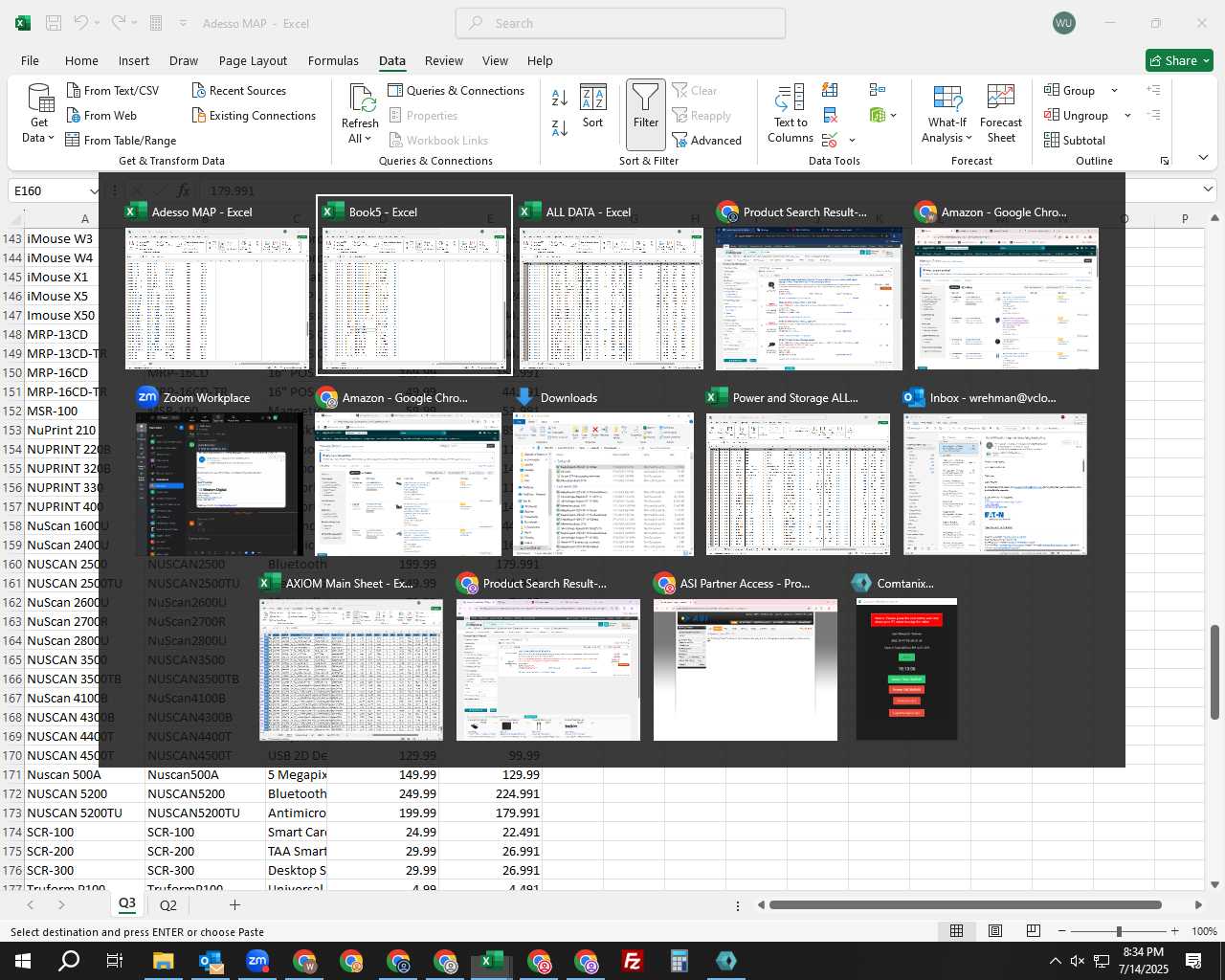Click From Table/Range option
This screenshot has height=980, width=1225.
click(x=121, y=140)
